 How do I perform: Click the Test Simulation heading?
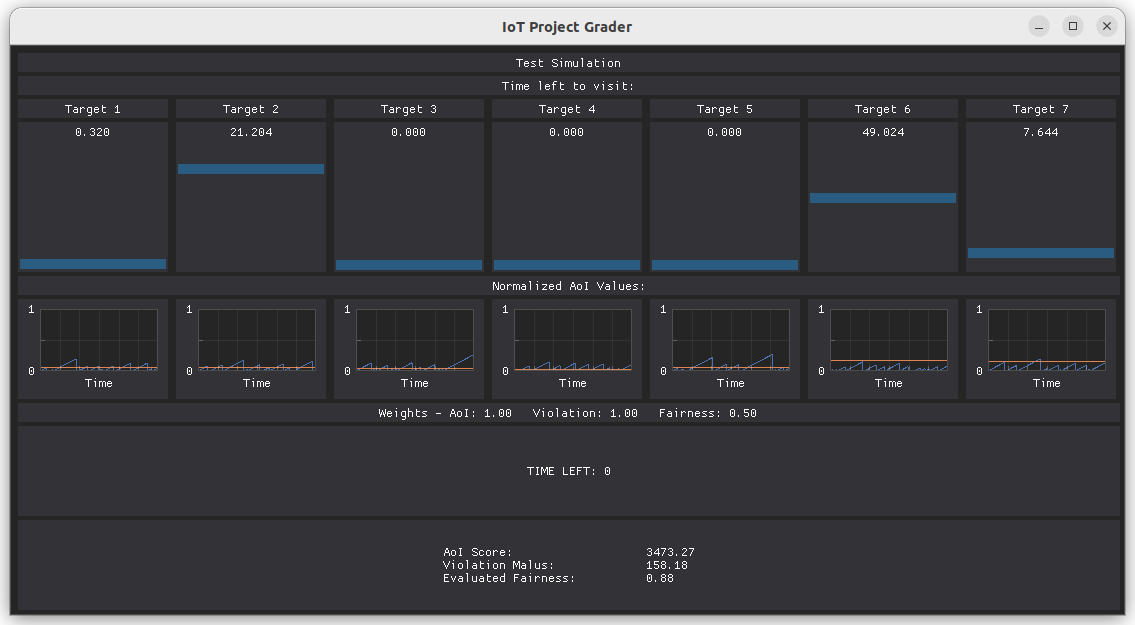567,62
